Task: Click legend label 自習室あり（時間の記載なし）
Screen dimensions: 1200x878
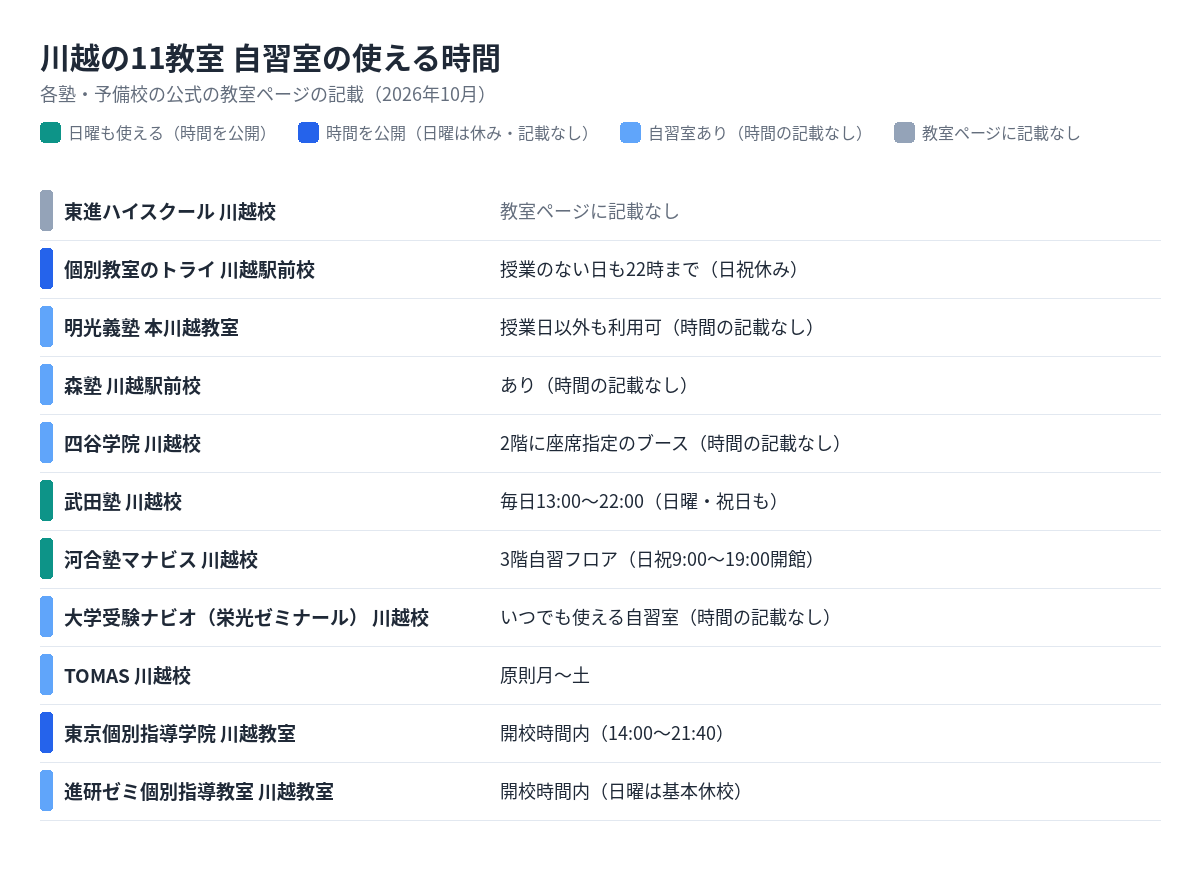Action: click(x=759, y=133)
